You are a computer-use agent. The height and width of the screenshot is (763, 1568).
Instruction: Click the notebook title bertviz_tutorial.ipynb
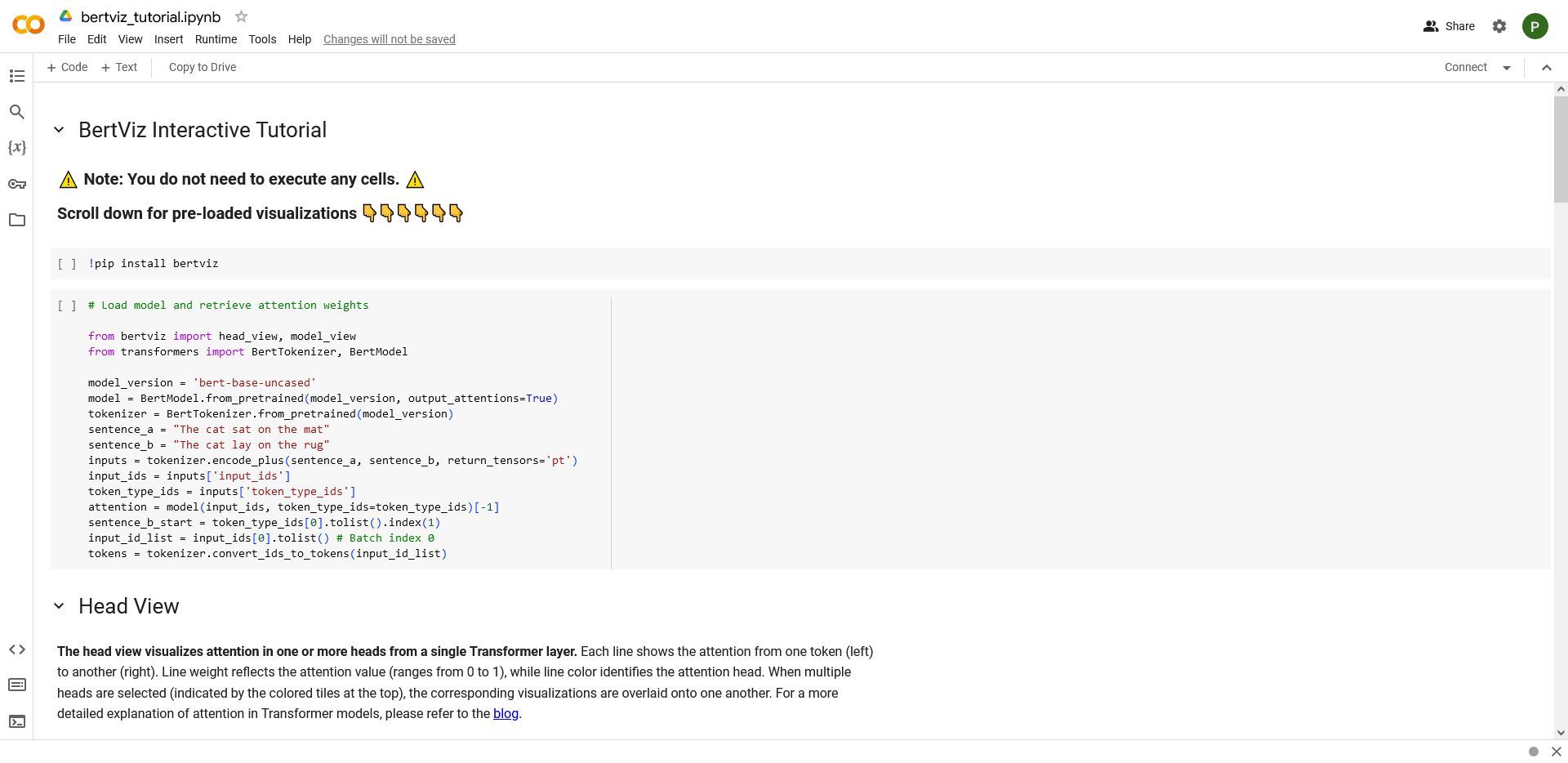pyautogui.click(x=150, y=16)
